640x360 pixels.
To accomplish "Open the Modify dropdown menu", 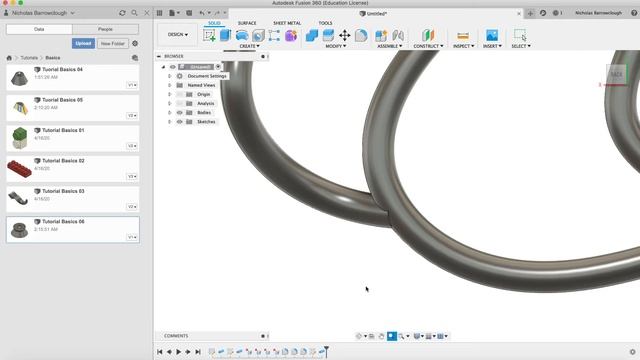I will coord(336,46).
